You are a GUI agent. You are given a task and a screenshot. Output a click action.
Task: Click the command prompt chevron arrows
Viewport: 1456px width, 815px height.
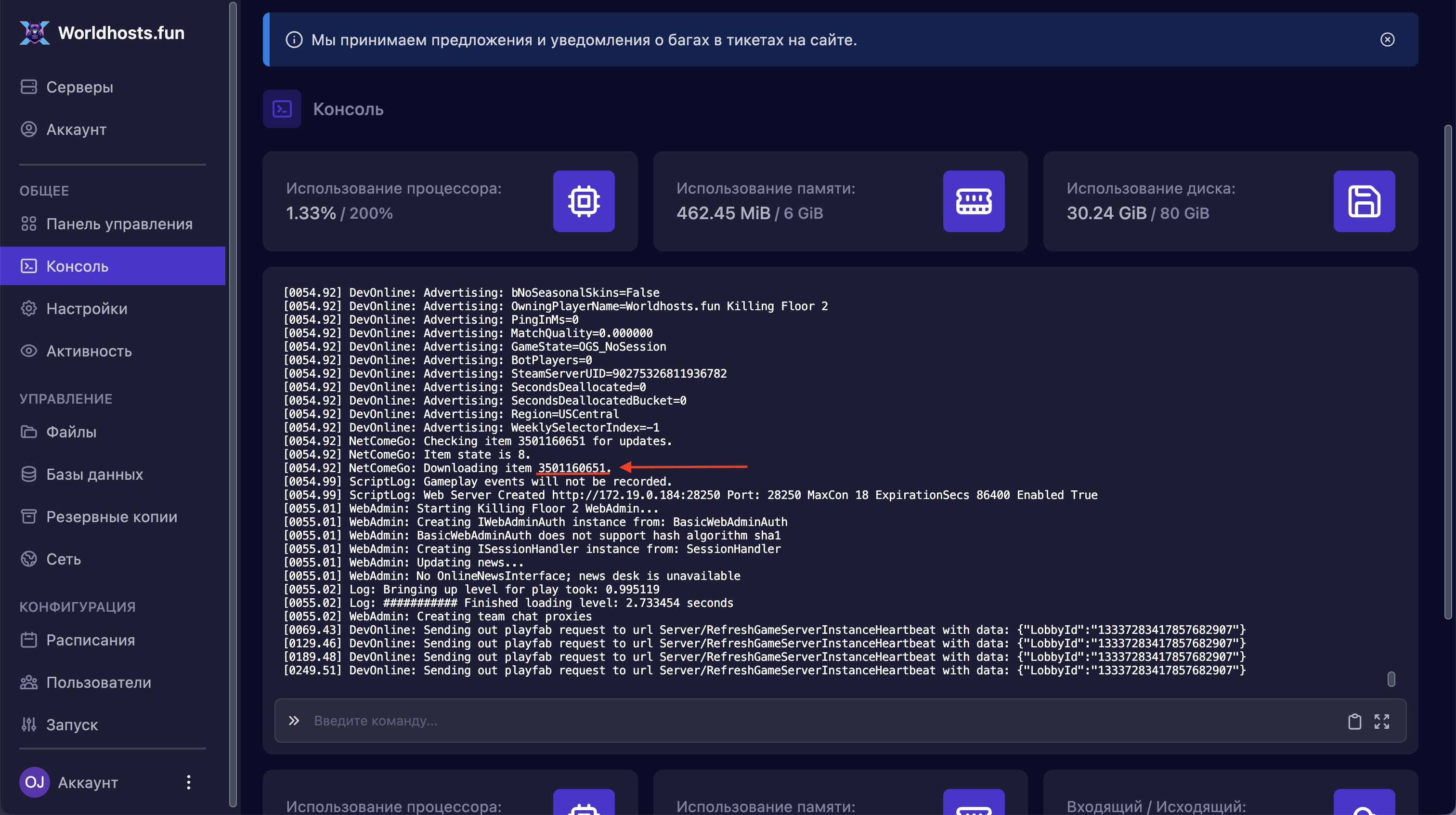coord(293,721)
